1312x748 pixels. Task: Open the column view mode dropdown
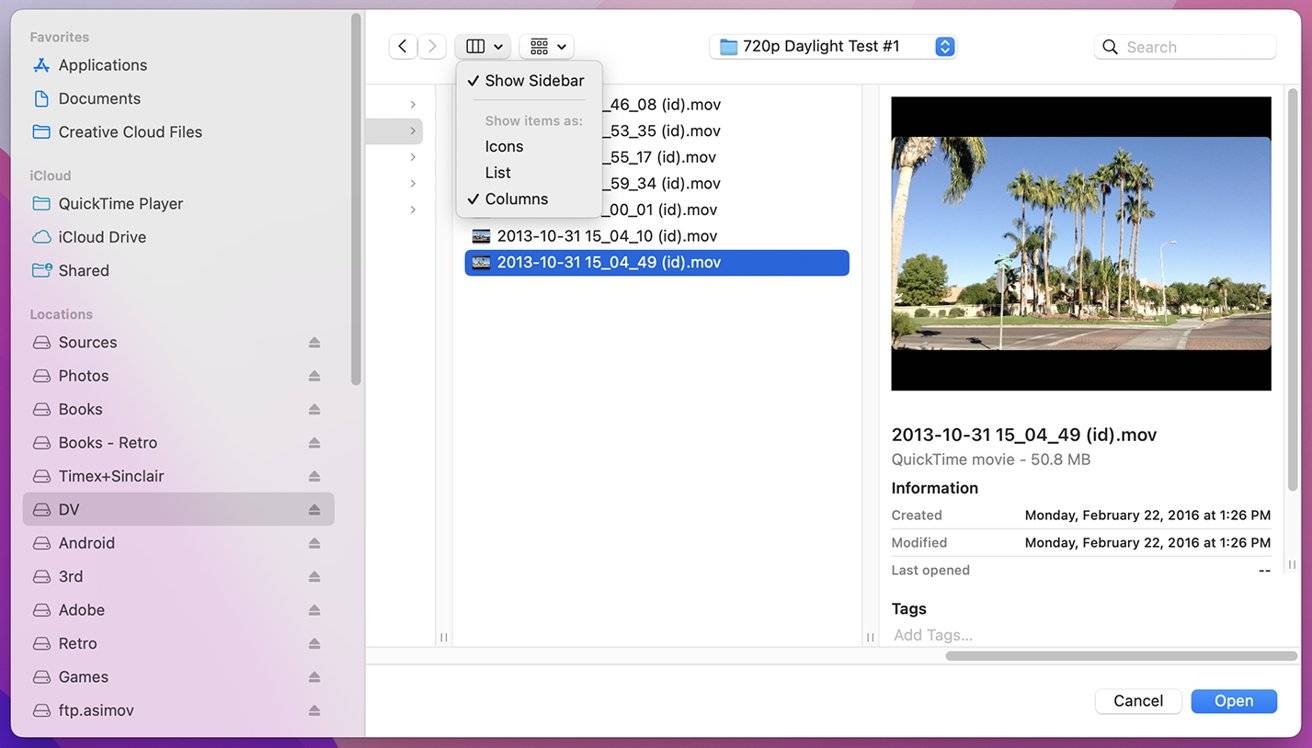point(483,46)
